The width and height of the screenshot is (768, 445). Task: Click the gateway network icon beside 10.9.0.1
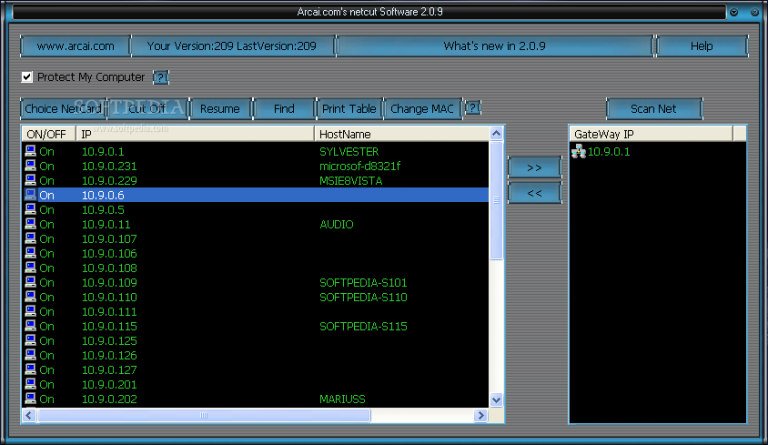coord(578,151)
